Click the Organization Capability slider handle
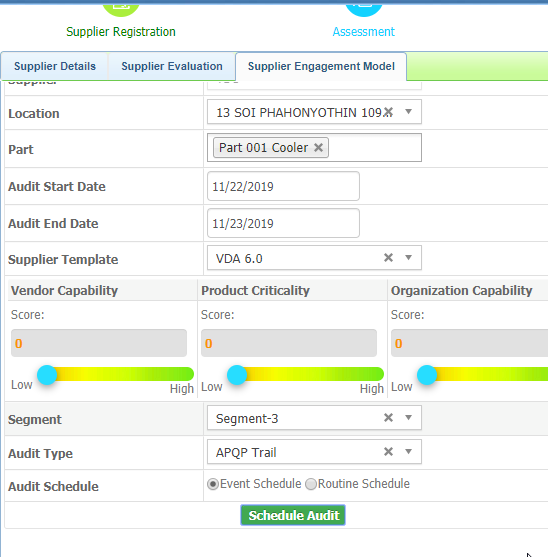548x557 pixels. click(x=427, y=375)
